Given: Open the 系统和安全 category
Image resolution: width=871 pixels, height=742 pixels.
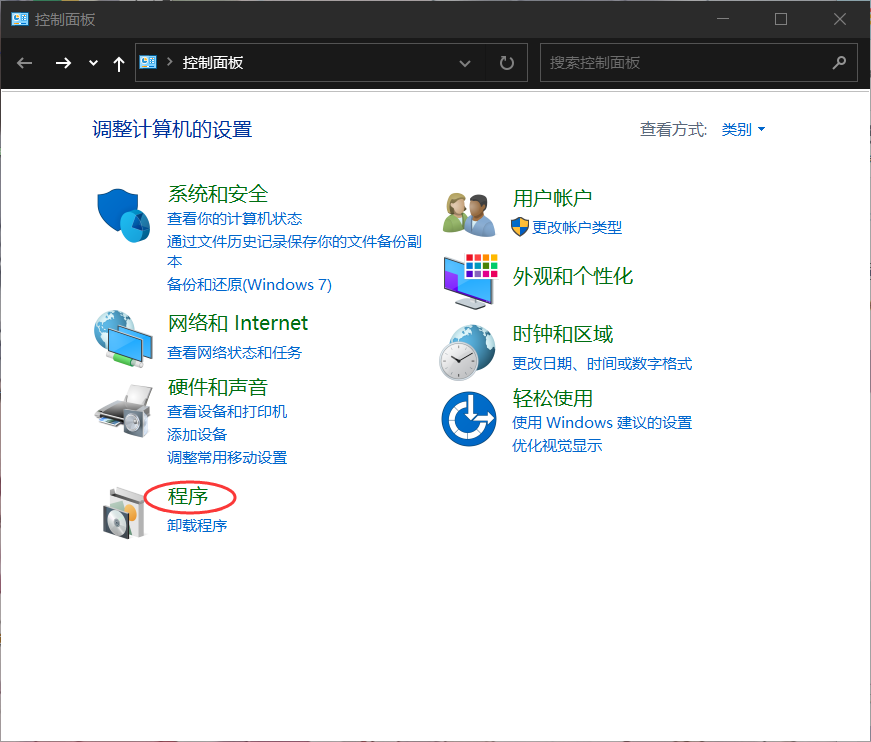Looking at the screenshot, I should click(218, 194).
